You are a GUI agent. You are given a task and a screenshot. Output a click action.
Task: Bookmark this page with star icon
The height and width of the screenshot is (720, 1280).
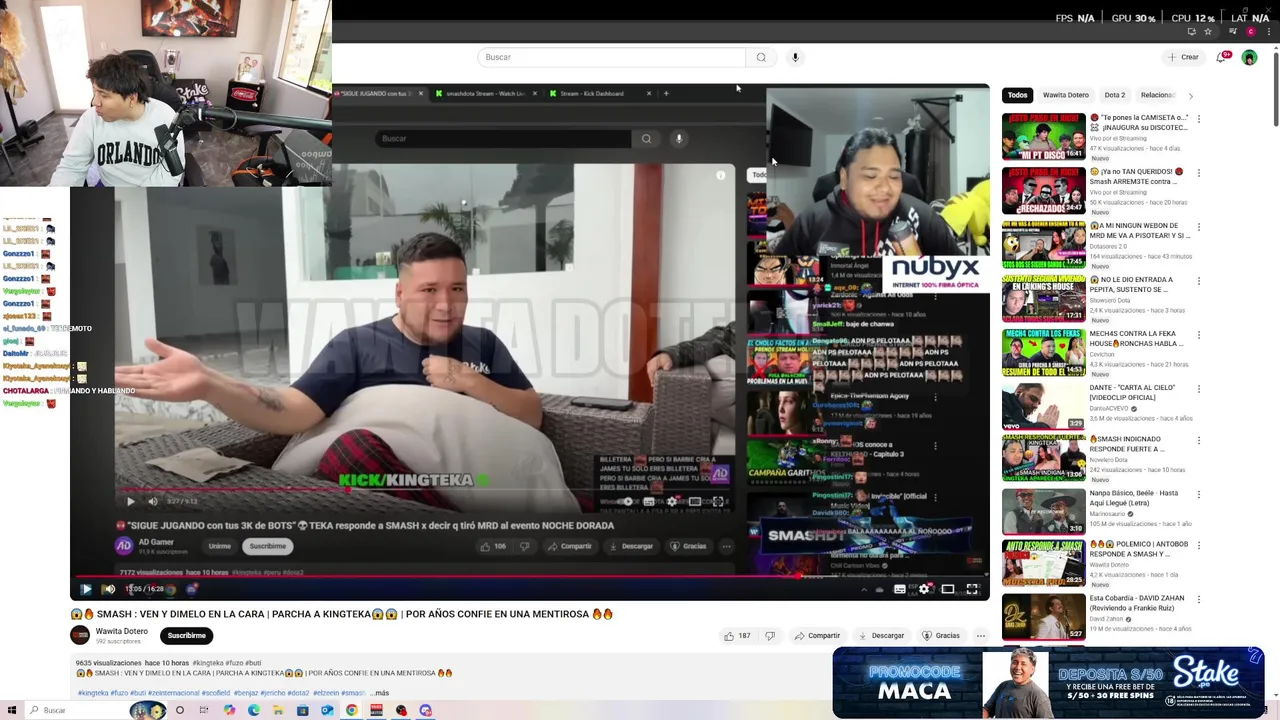(x=1208, y=32)
